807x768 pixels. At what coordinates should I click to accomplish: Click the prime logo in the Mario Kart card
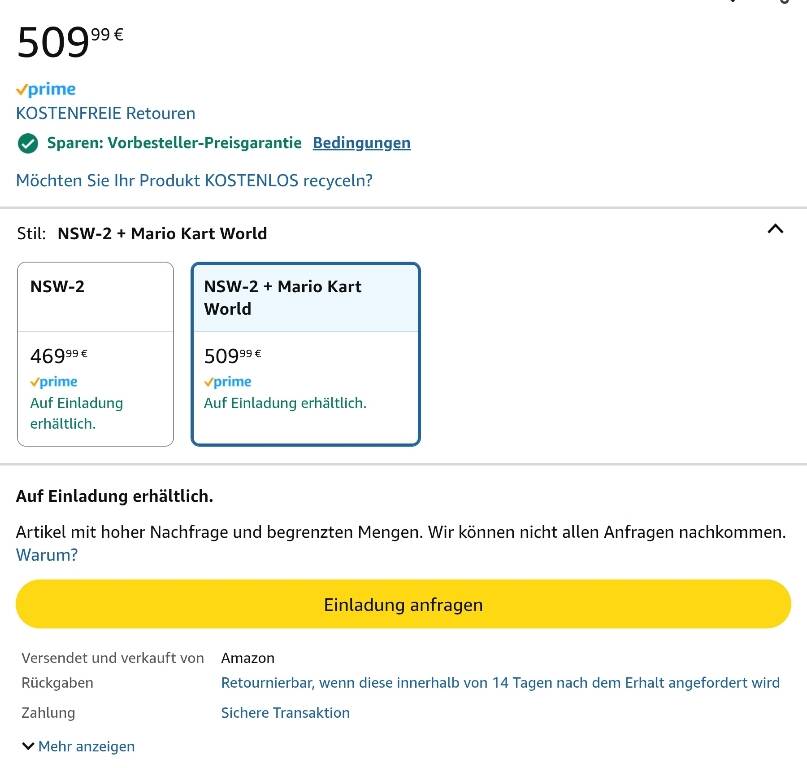pyautogui.click(x=227, y=382)
